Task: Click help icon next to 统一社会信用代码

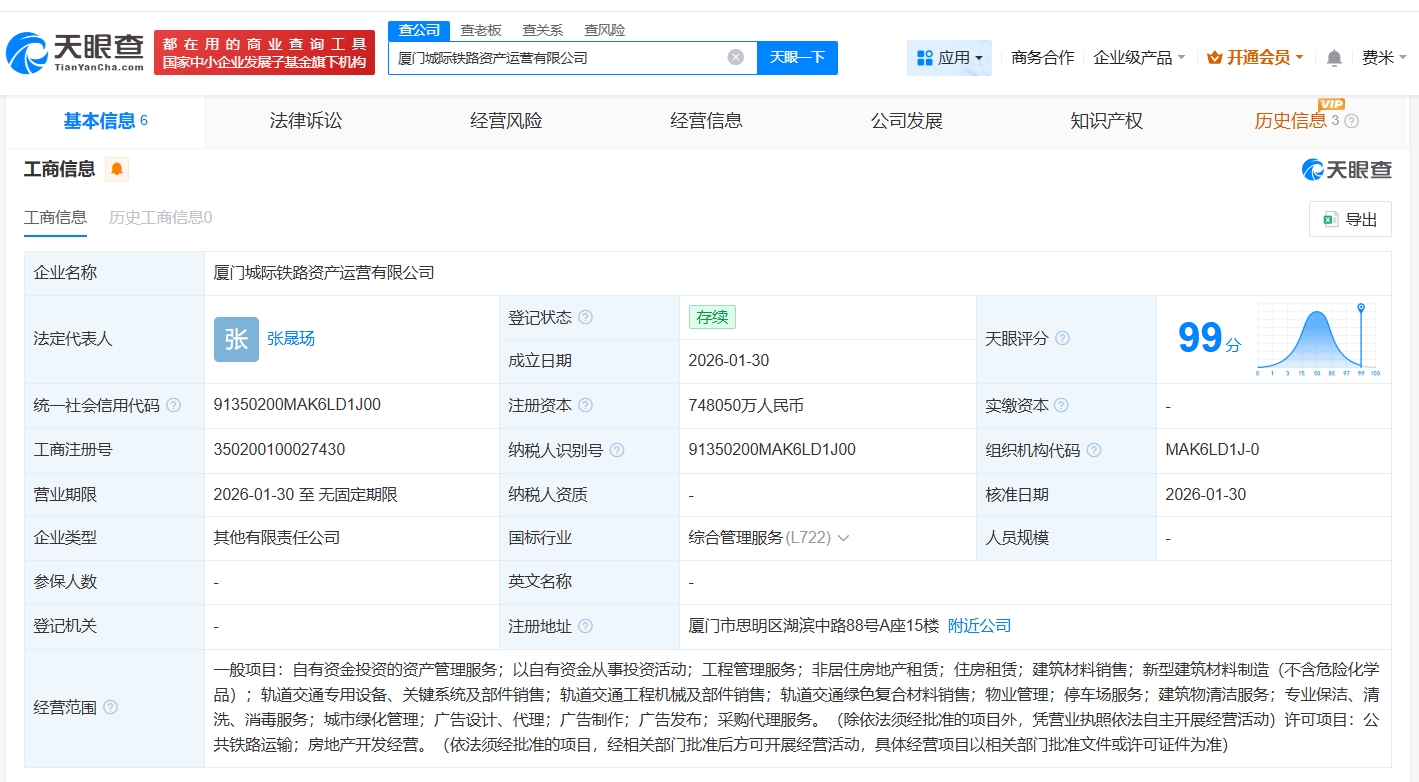Action: click(174, 406)
